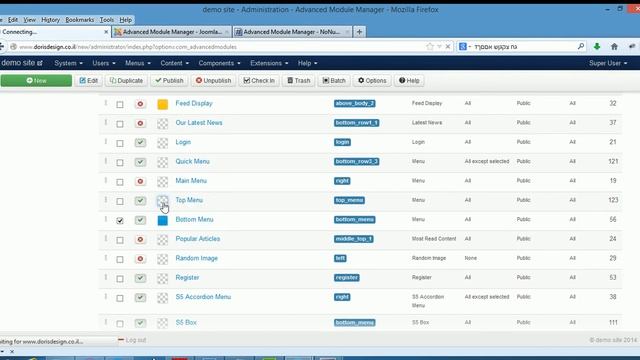Select the Top Menu row checkbox
The height and width of the screenshot is (360, 640).
[x=120, y=201]
